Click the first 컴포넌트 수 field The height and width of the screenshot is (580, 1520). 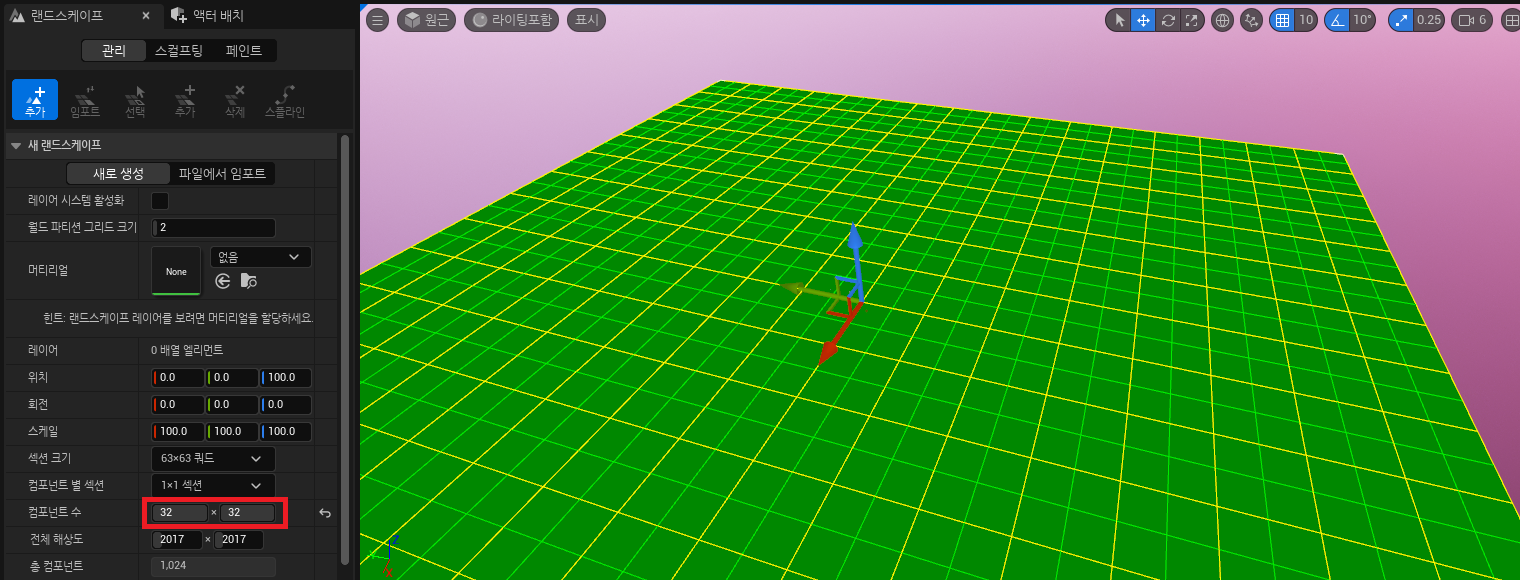click(x=179, y=513)
